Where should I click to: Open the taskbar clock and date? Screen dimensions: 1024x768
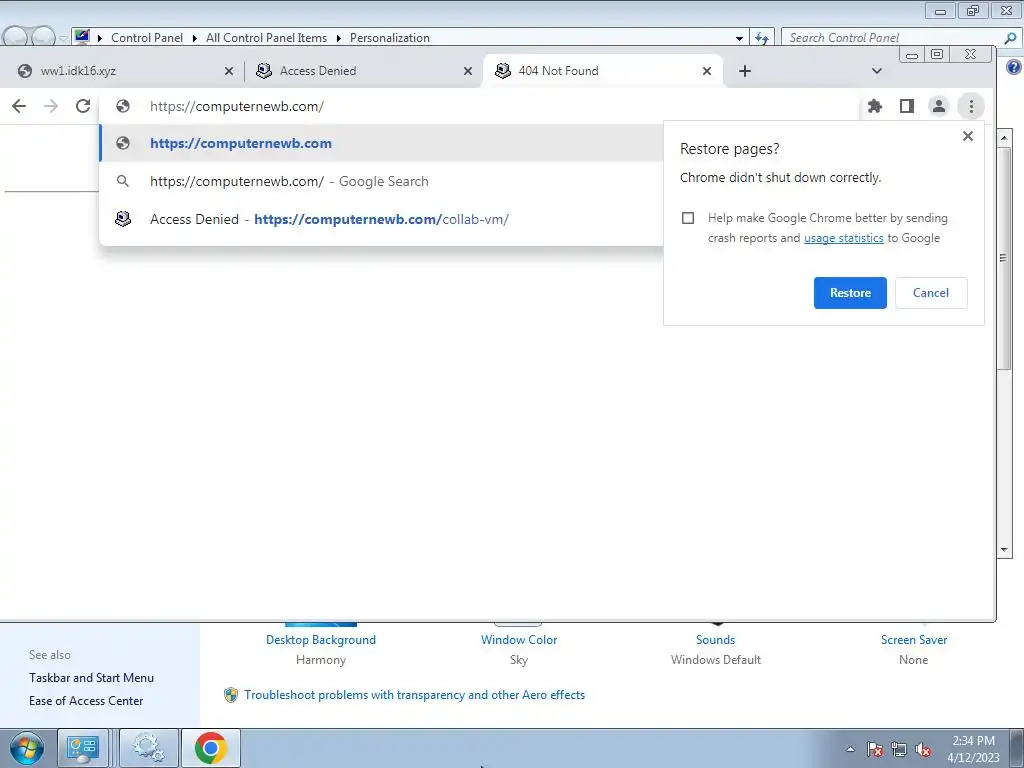click(x=973, y=749)
